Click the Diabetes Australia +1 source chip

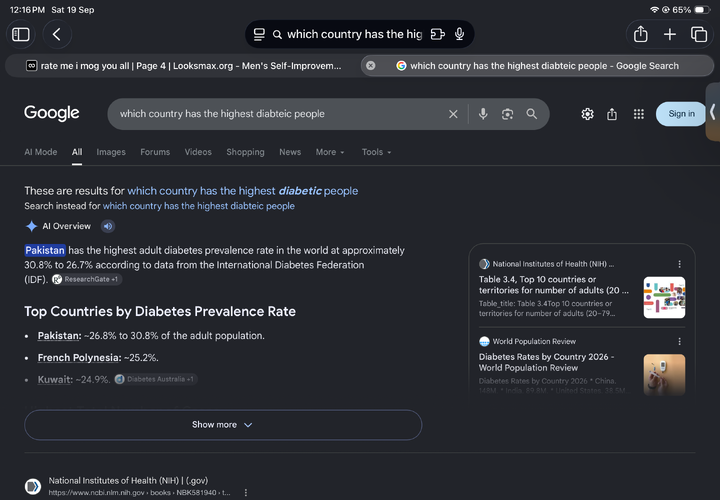pos(156,379)
